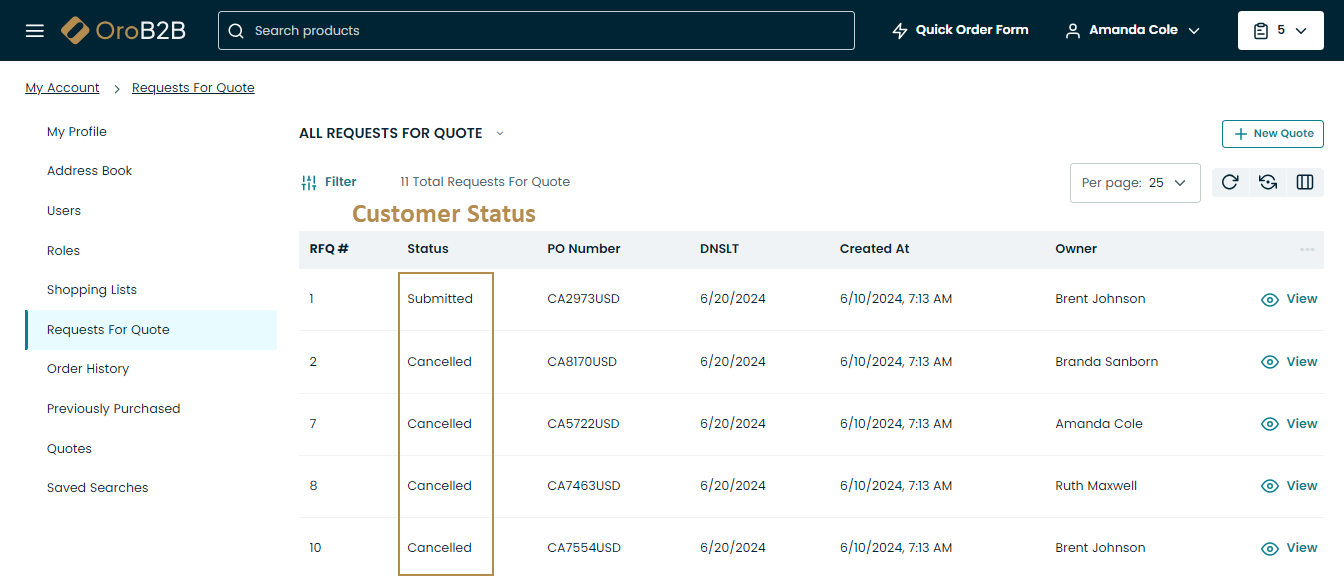The width and height of the screenshot is (1344, 576).
Task: Click the column header ellipsis icon
Action: [x=1306, y=249]
